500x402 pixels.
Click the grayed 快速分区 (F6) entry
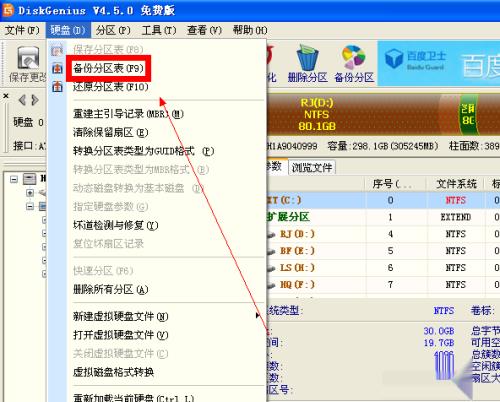click(x=103, y=271)
